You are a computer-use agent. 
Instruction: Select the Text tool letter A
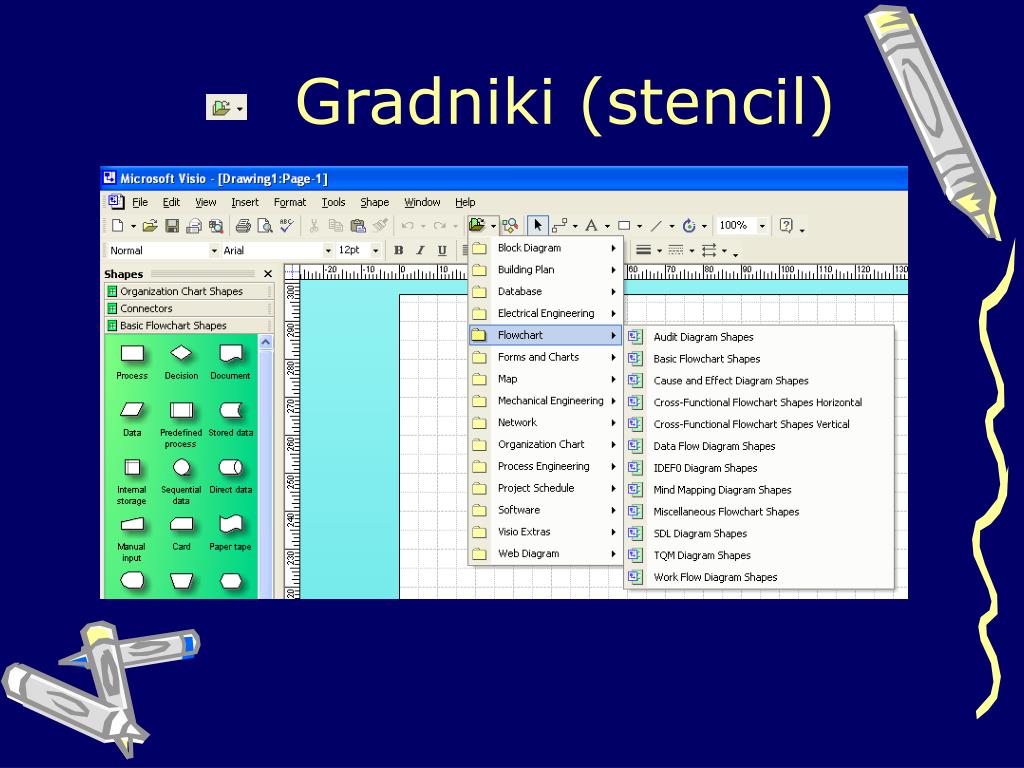click(591, 226)
